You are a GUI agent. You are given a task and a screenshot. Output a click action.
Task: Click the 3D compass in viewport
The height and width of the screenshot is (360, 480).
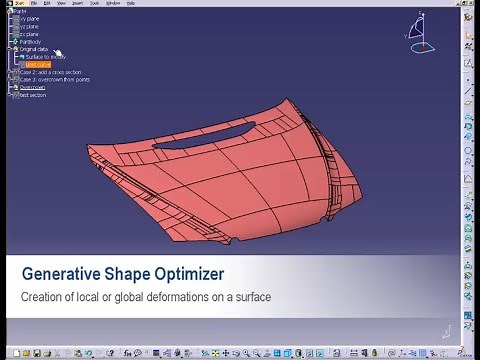pos(421,33)
